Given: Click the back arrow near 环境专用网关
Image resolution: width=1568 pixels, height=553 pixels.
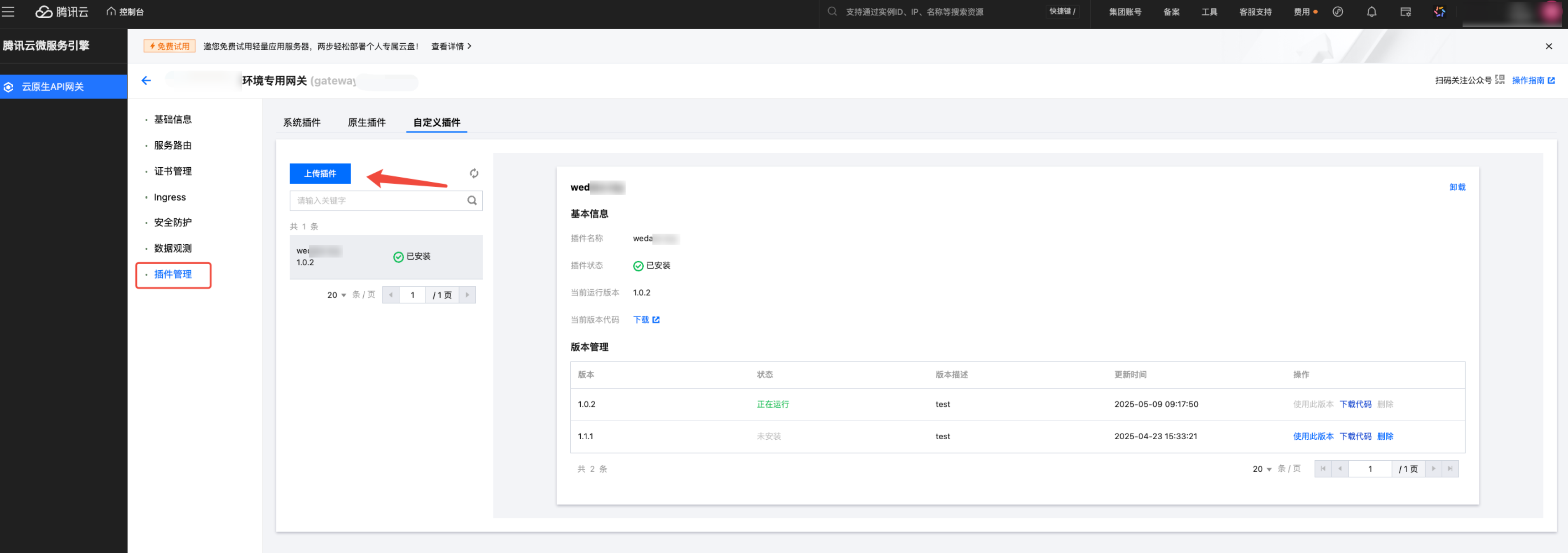Looking at the screenshot, I should coord(146,80).
